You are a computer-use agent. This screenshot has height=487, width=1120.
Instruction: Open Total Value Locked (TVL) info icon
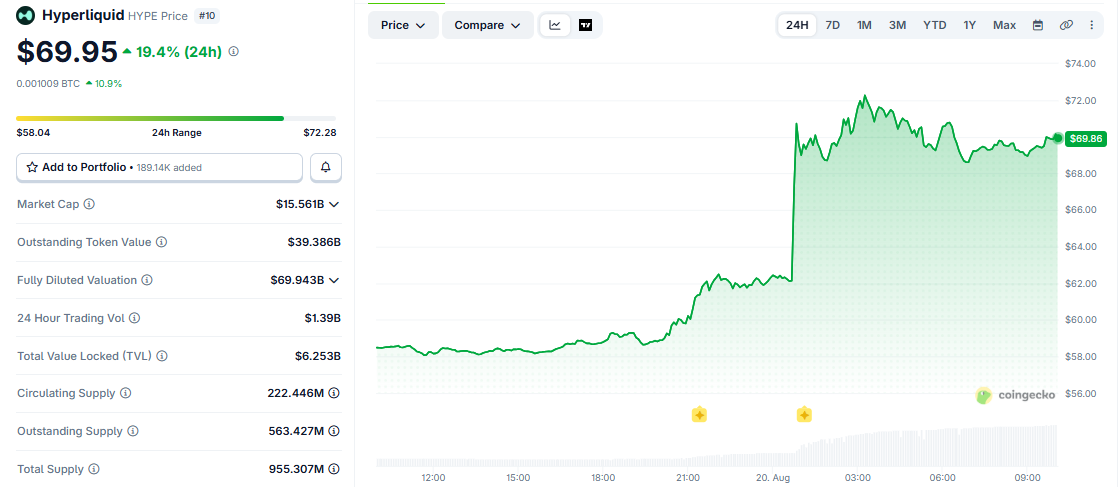pos(162,356)
